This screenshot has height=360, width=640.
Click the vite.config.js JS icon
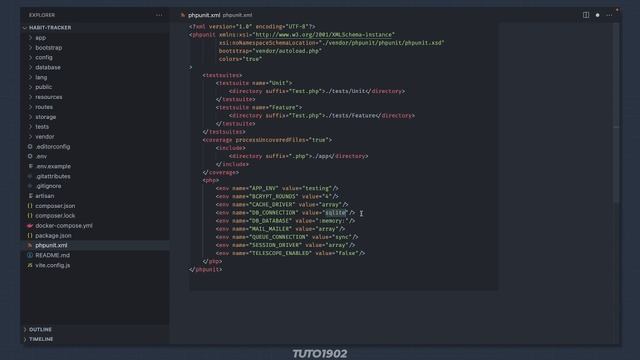(x=30, y=265)
